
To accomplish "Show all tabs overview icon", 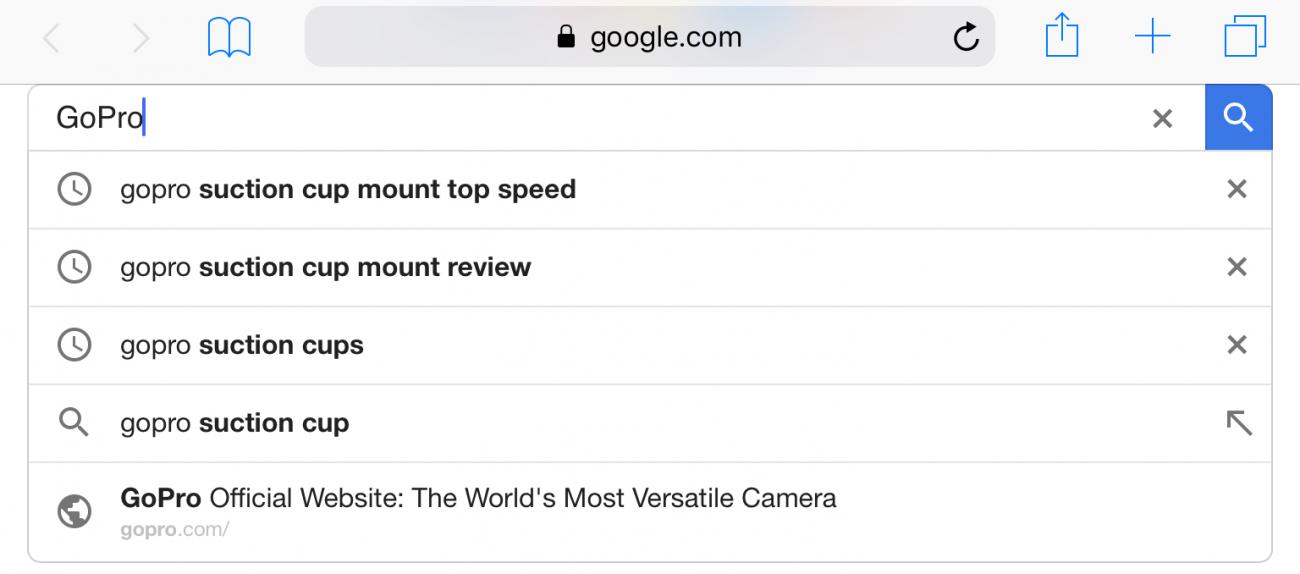I will click(1245, 38).
